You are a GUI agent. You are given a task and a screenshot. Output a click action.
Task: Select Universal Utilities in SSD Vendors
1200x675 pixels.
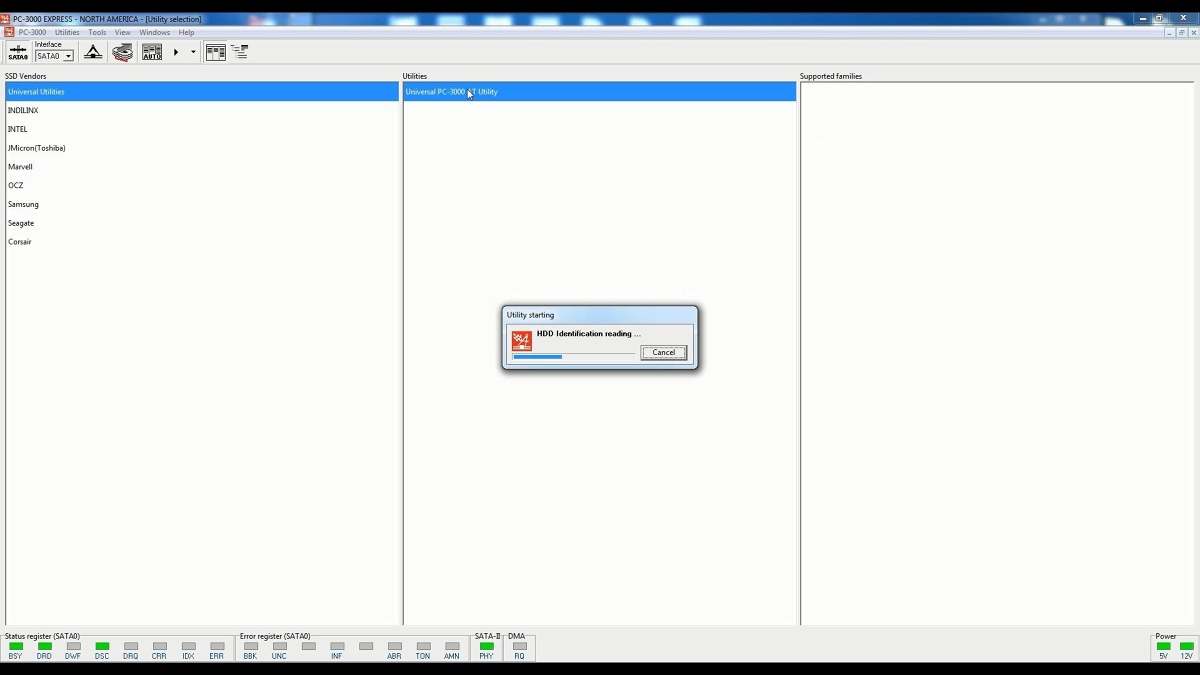pos(202,92)
